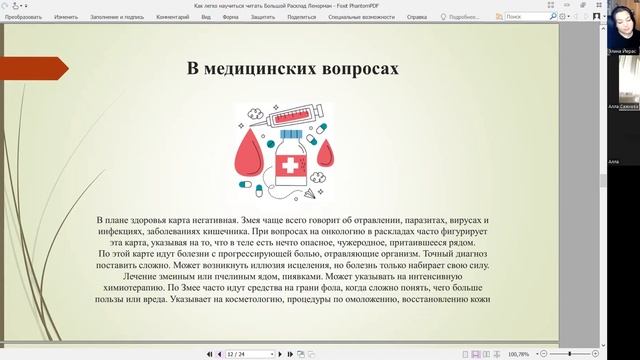Switch to single page view

coord(465,354)
